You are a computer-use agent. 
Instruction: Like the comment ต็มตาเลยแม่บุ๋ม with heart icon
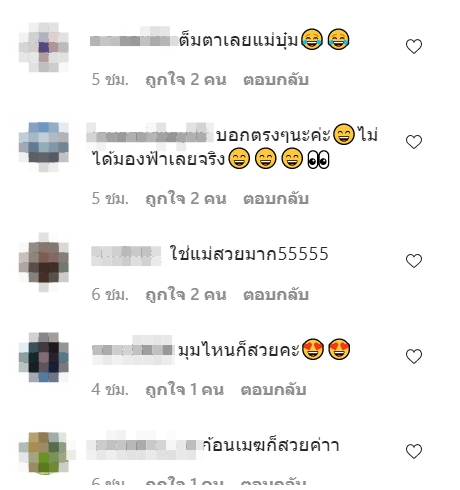click(x=414, y=46)
